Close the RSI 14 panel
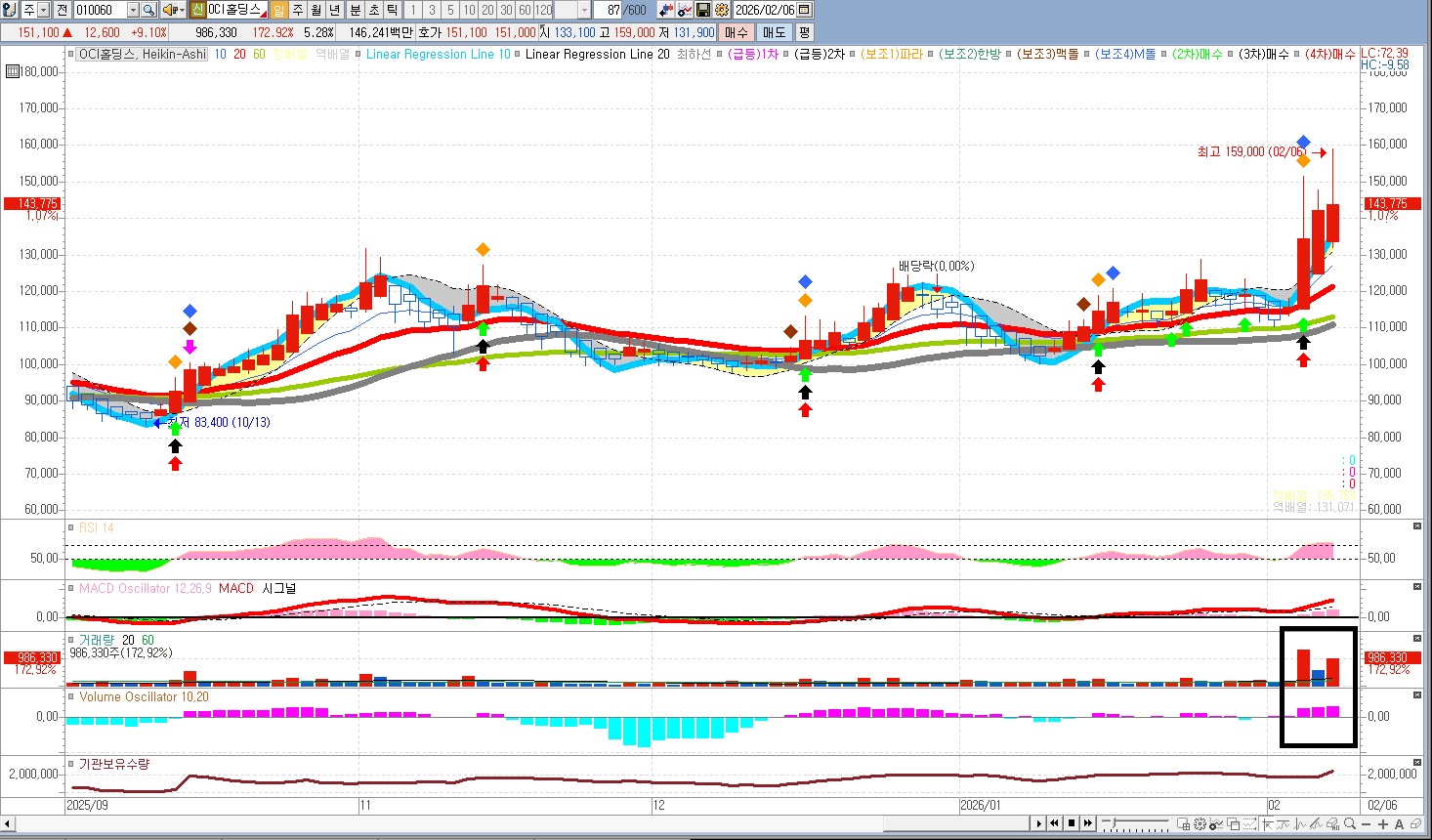This screenshot has height=840, width=1432. pyautogui.click(x=1417, y=526)
